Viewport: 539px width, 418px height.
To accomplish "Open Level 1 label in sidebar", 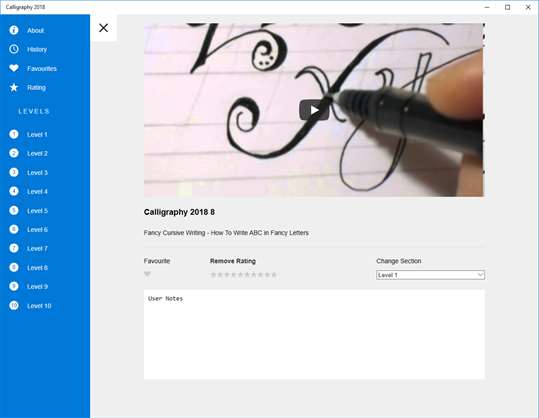I will click(x=37, y=135).
